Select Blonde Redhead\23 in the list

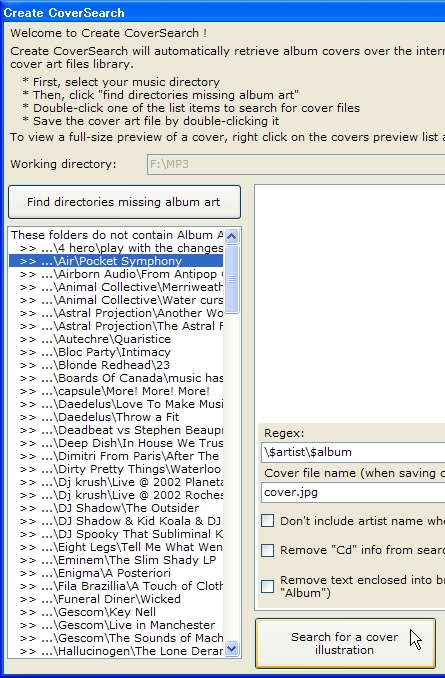click(116, 365)
